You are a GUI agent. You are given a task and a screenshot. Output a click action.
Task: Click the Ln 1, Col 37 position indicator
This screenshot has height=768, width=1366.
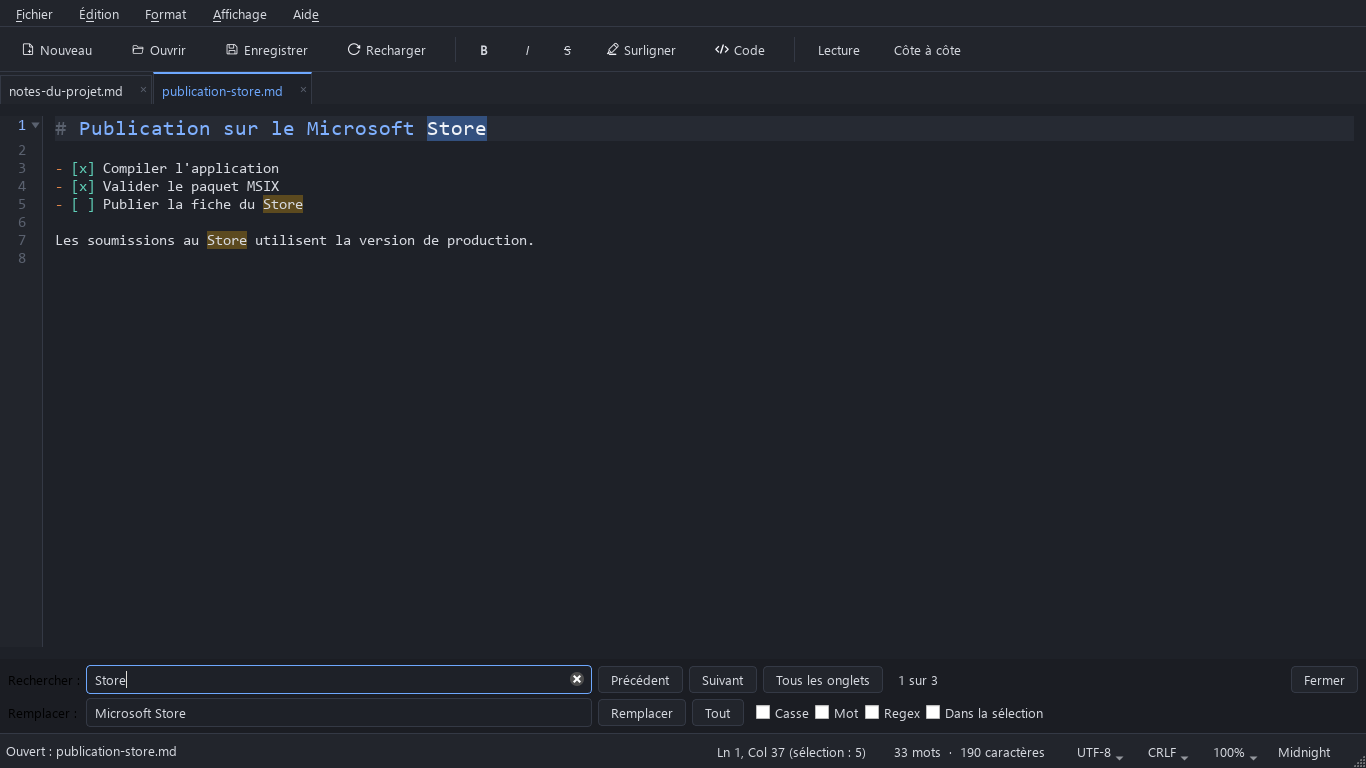791,752
